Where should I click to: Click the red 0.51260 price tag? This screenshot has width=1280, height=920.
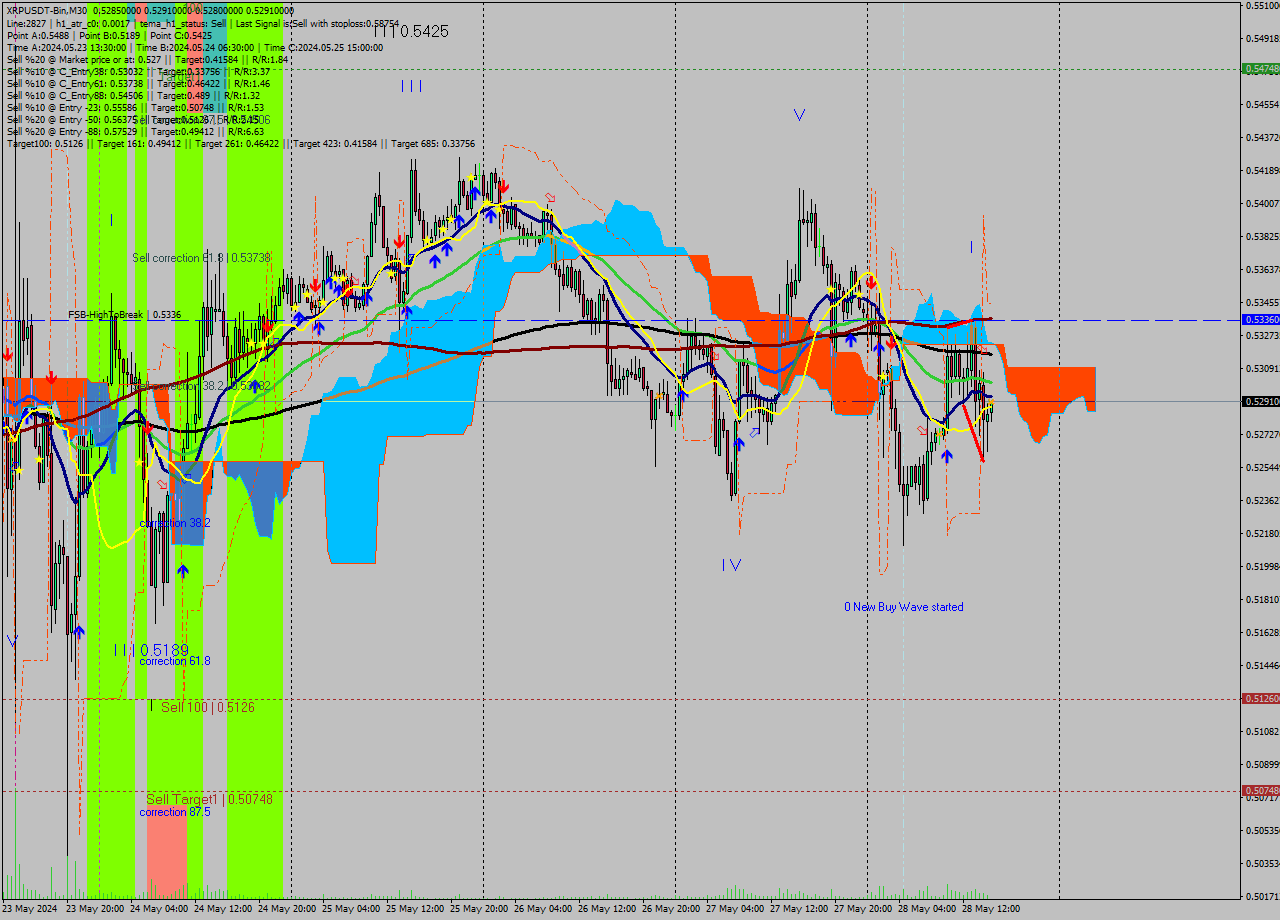pyautogui.click(x=1261, y=699)
